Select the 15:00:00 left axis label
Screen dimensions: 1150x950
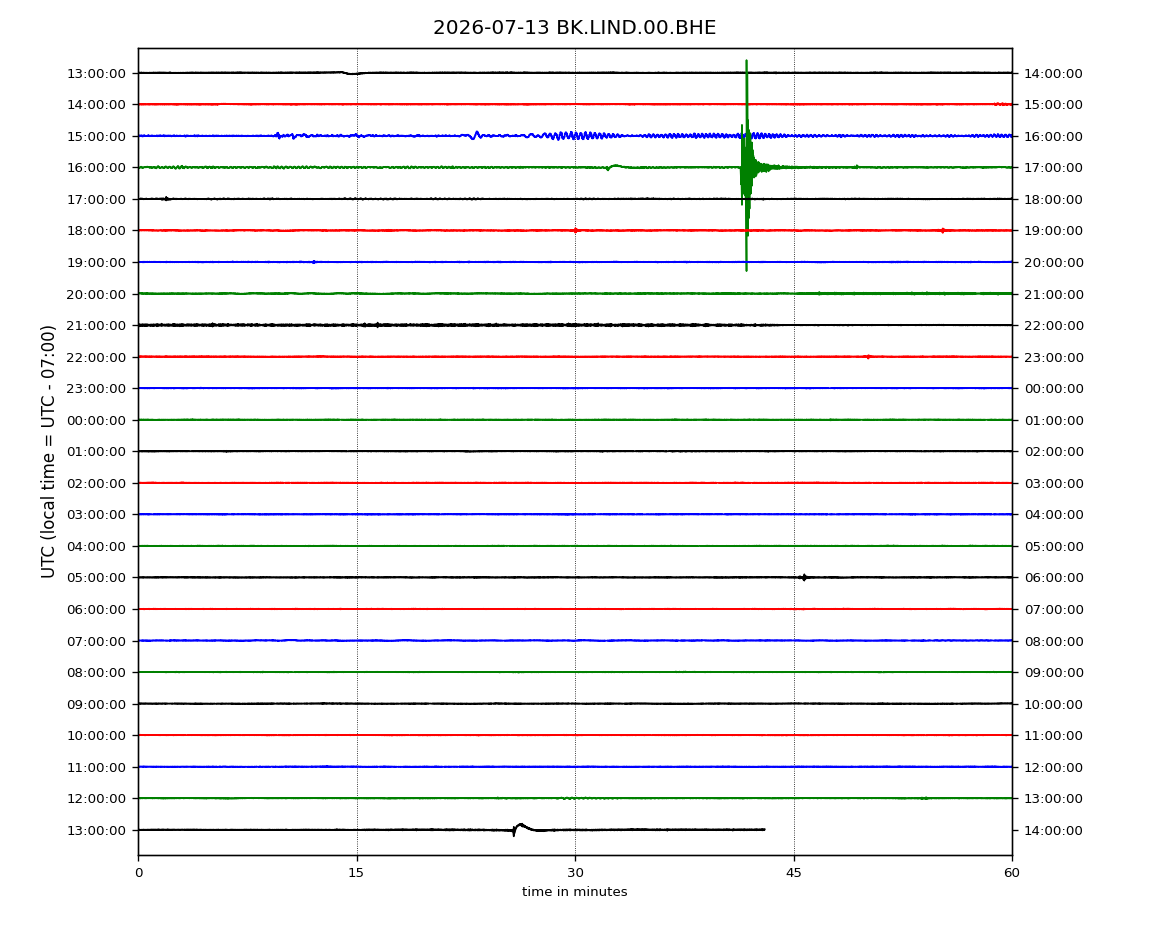(97, 136)
